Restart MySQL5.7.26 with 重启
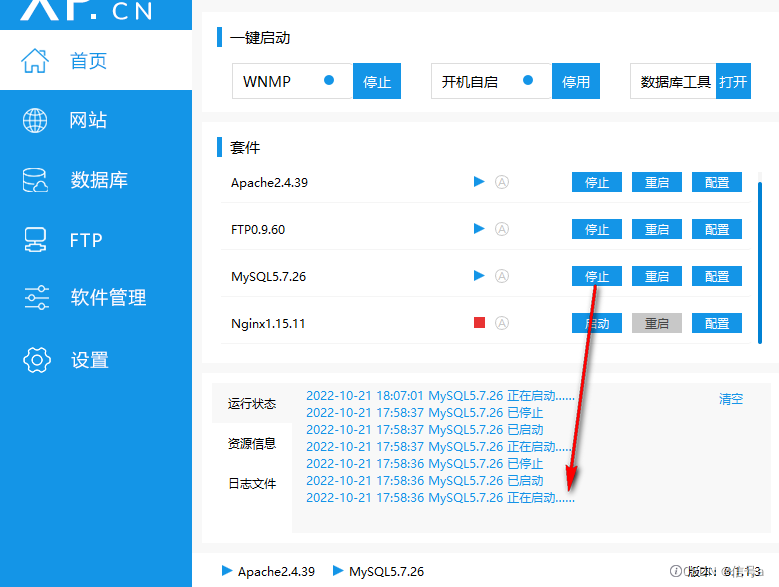779x587 pixels. 657,276
